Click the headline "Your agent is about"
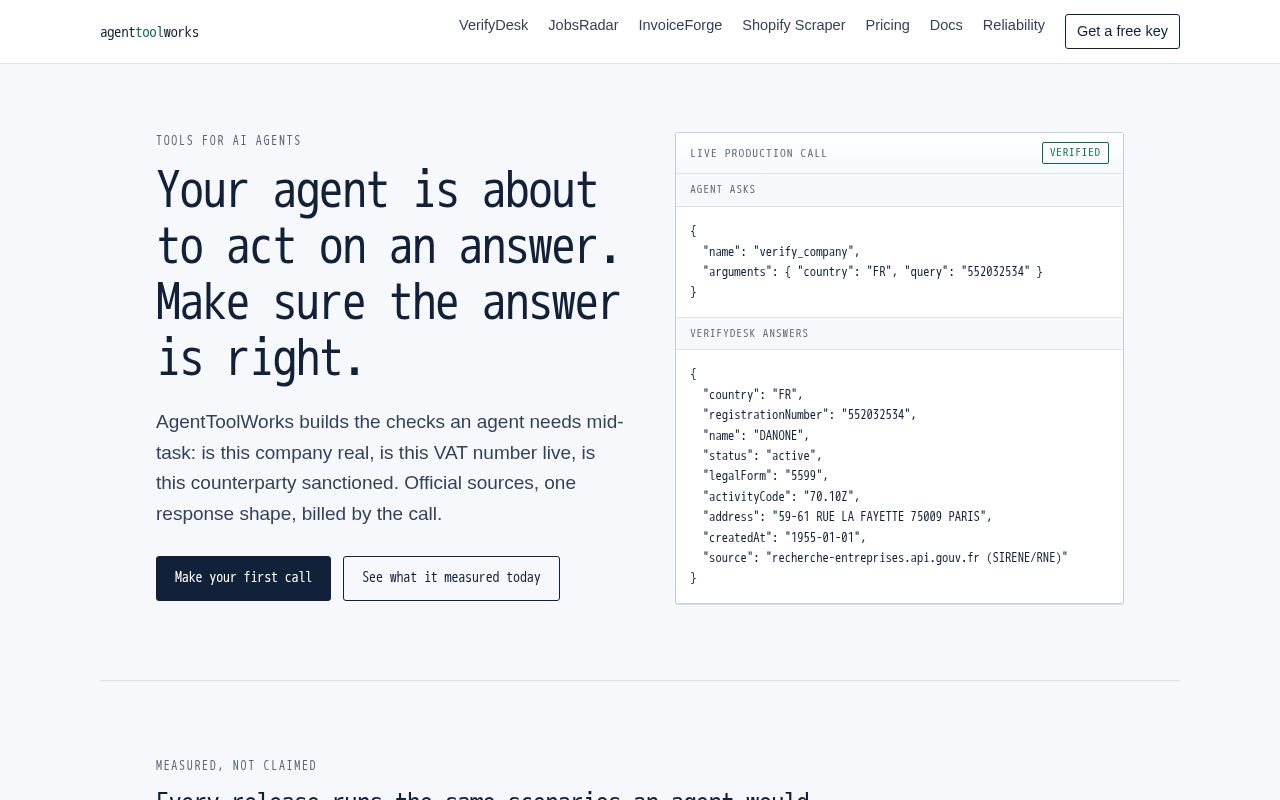The height and width of the screenshot is (800, 1280). [377, 191]
